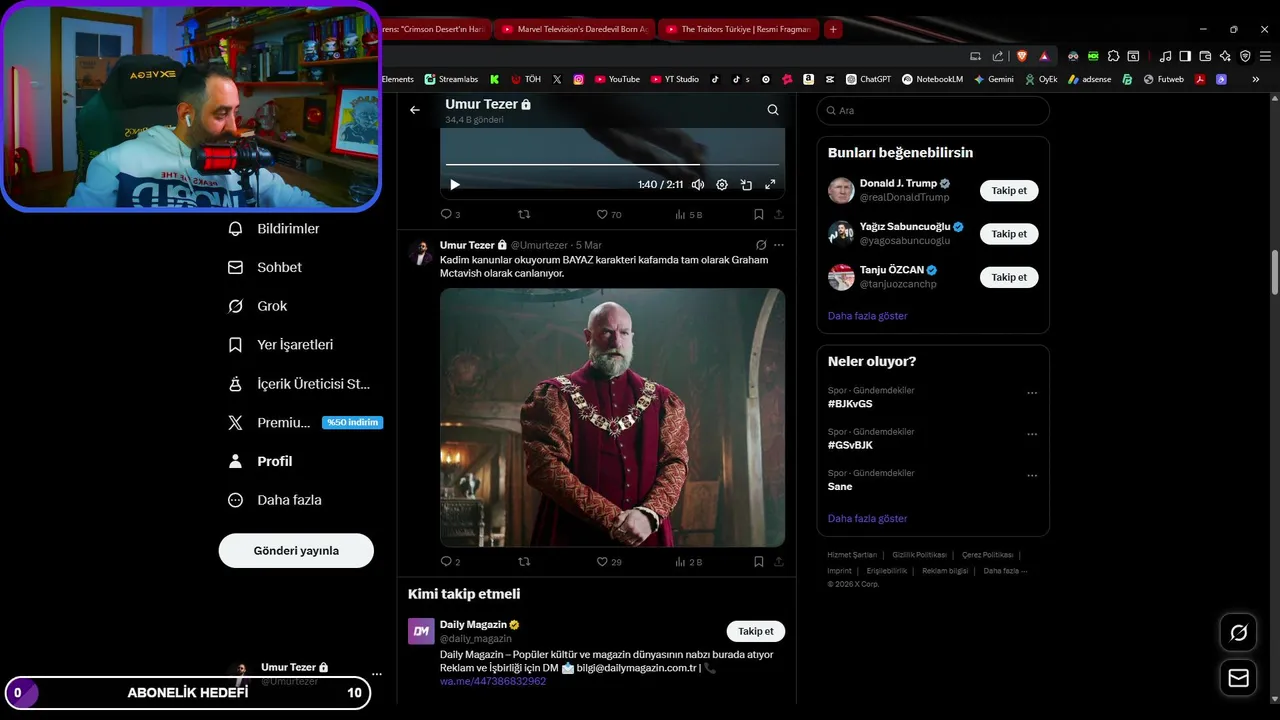This screenshot has height=720, width=1280.
Task: Like the video tweet with 70 likes
Action: point(609,214)
